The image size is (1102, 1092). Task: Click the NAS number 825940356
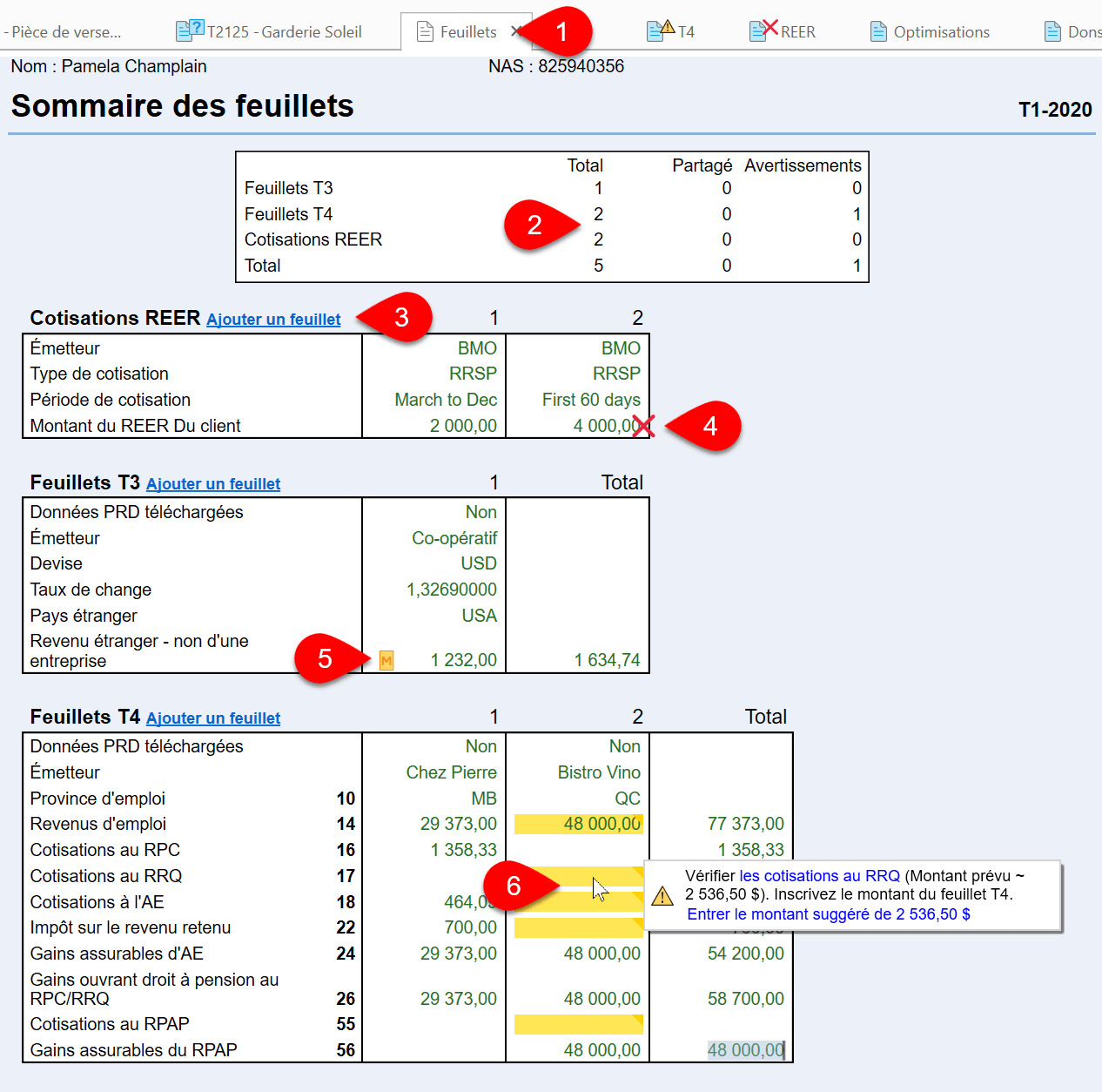click(581, 66)
